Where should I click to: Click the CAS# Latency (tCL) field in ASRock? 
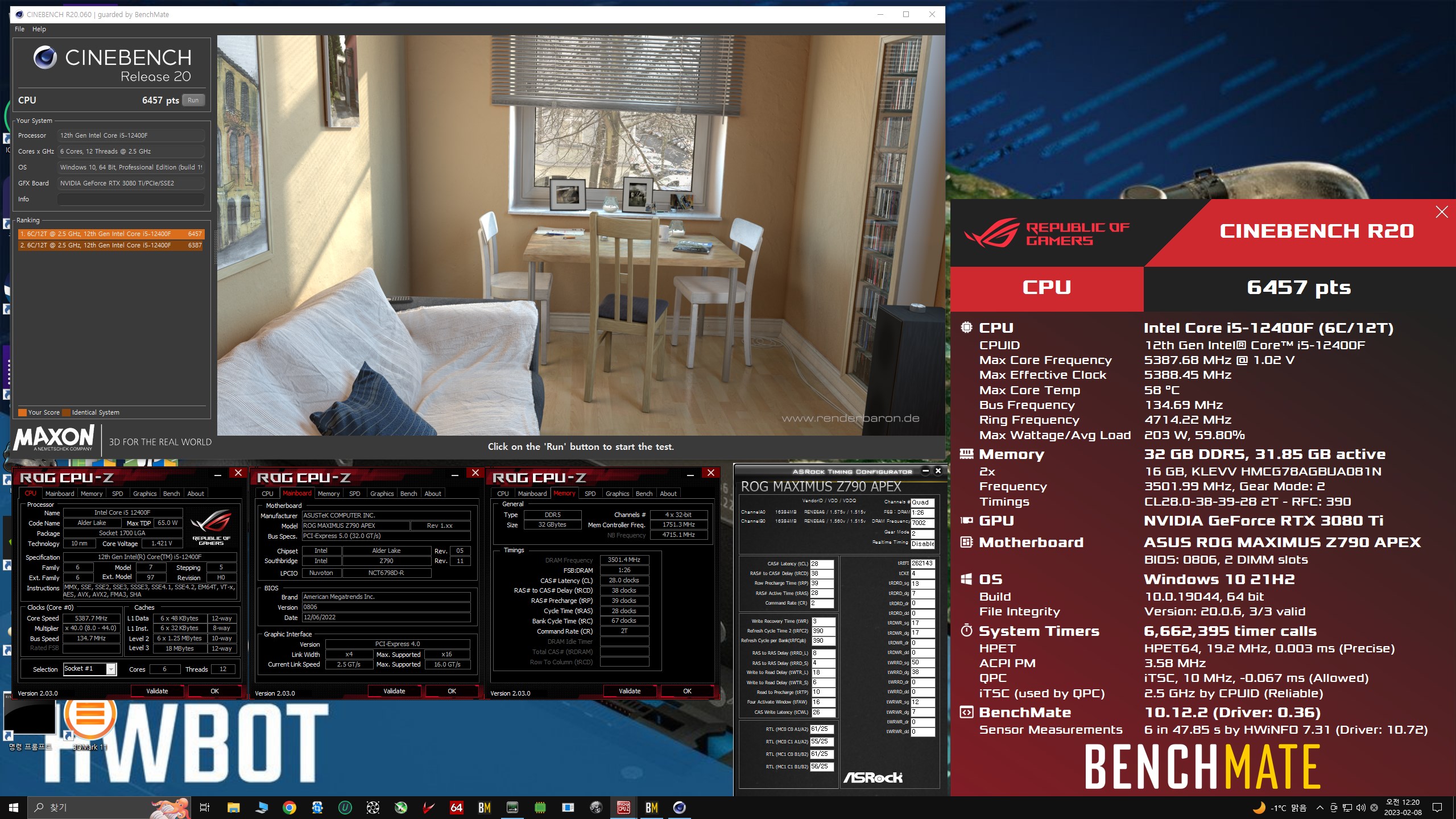coord(822,564)
